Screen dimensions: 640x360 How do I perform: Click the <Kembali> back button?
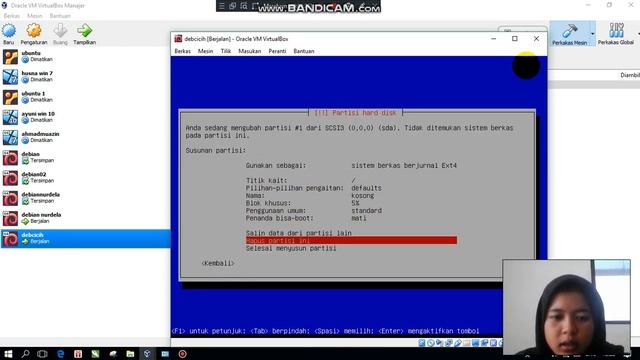218,263
